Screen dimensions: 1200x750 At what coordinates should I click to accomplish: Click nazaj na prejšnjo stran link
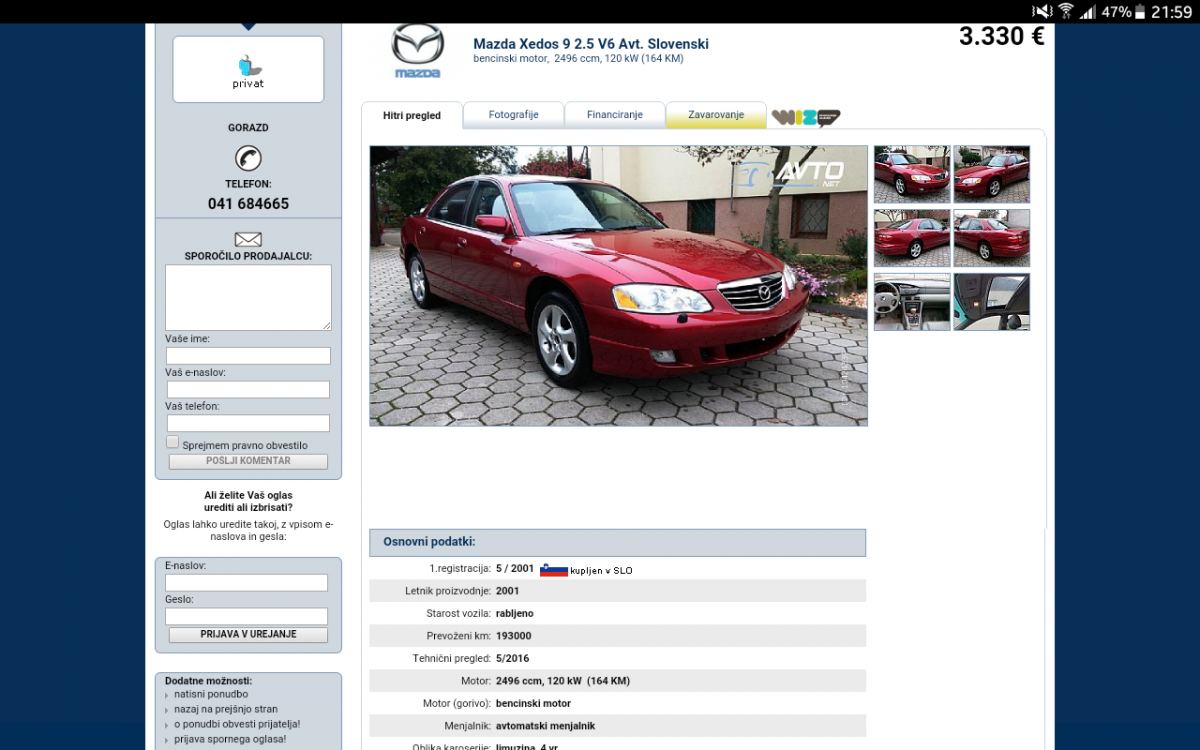click(x=226, y=709)
